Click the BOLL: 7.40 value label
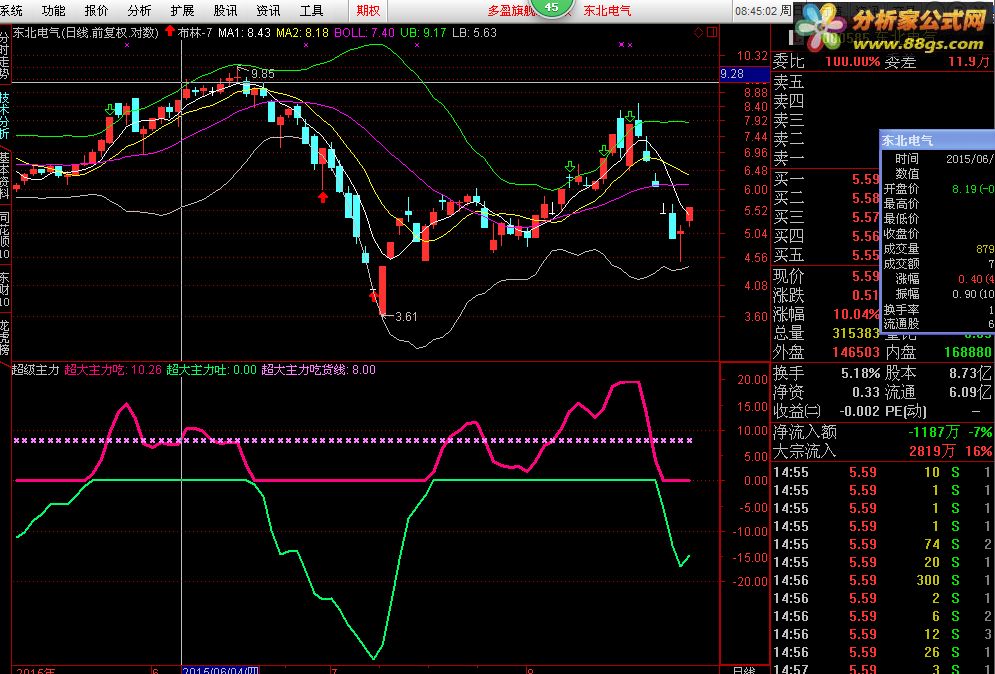The width and height of the screenshot is (995, 674). (x=364, y=32)
